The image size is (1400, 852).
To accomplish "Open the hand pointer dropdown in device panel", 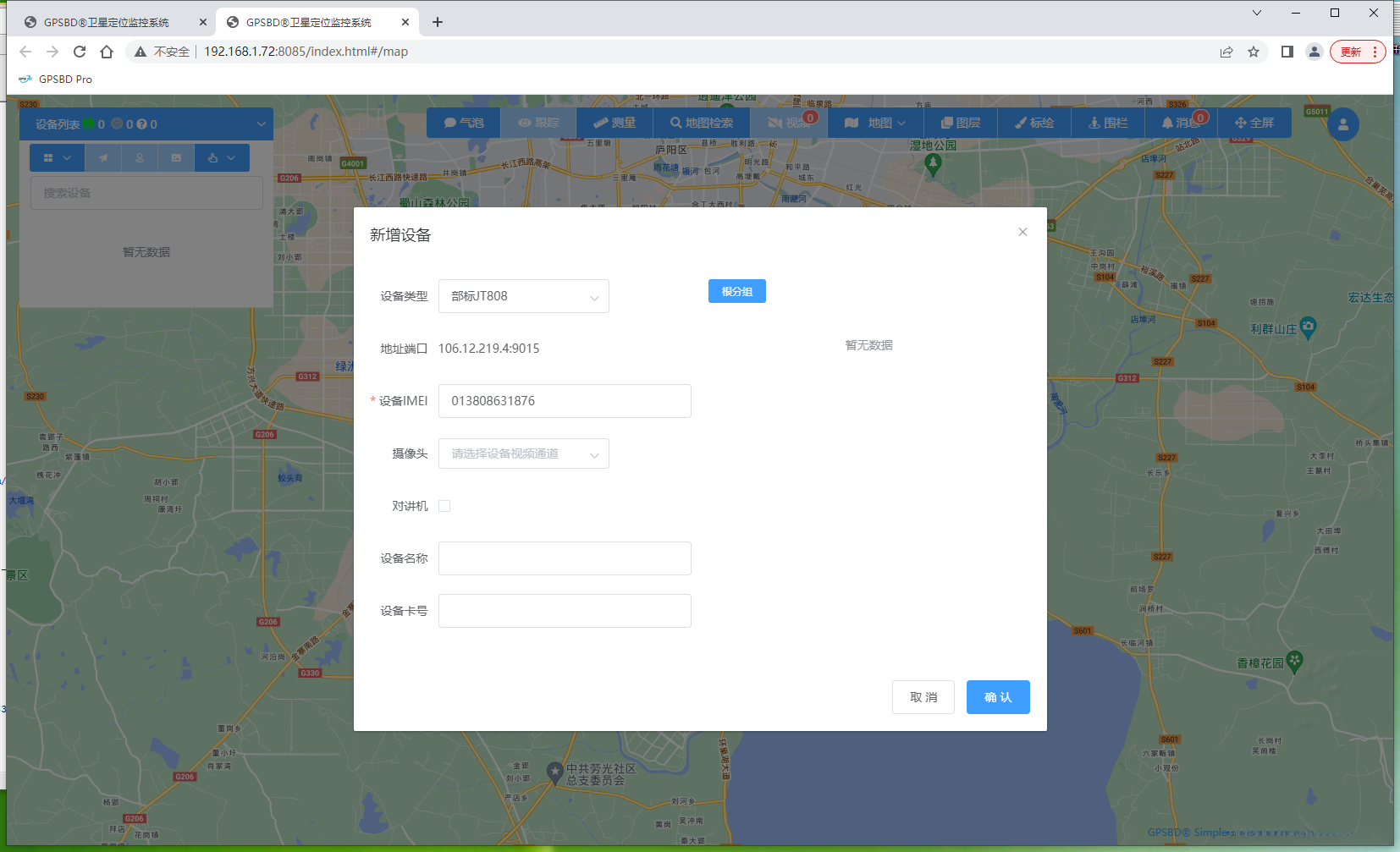I will 222,158.
